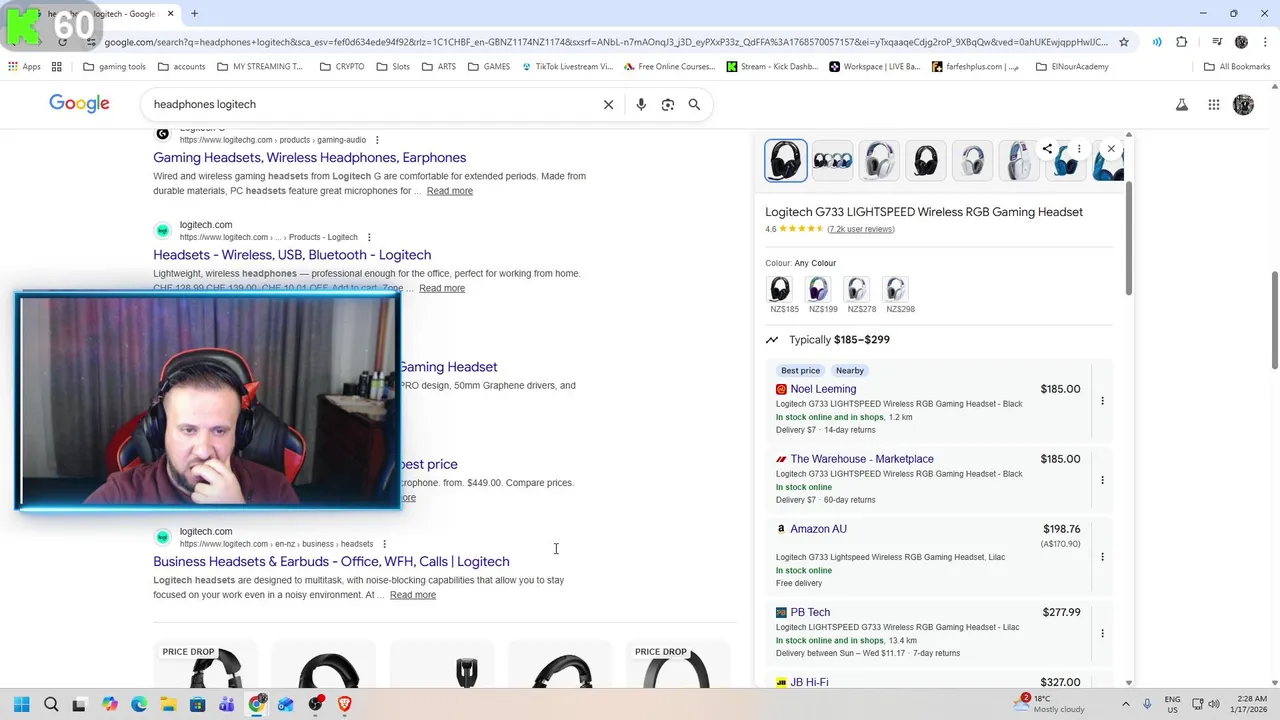Open GAMES bookmark folder
Image resolution: width=1280 pixels, height=720 pixels.
tap(489, 67)
